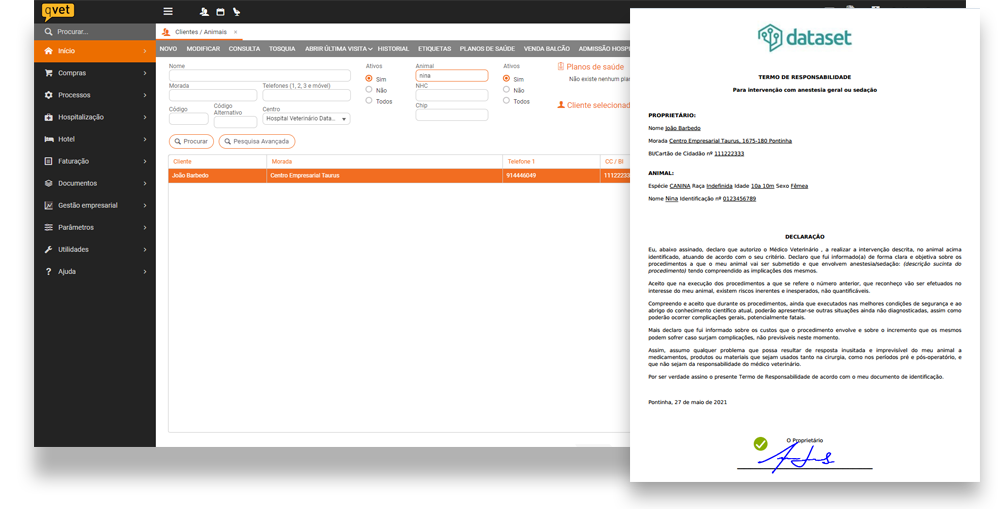Select 'Todos' under client Ativos filter
The image size is (1000, 509).
[x=369, y=101]
